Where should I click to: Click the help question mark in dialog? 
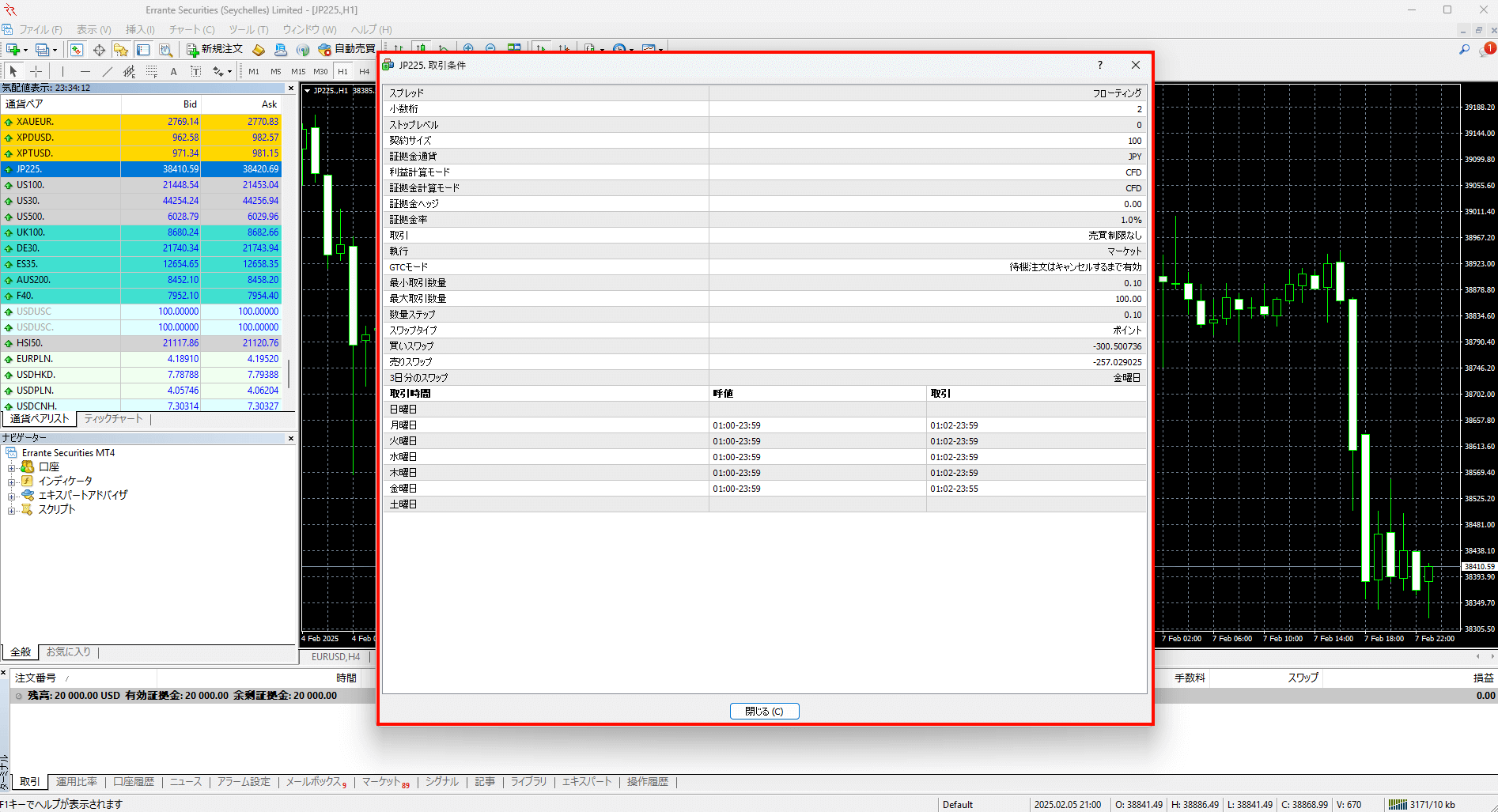coord(1099,65)
